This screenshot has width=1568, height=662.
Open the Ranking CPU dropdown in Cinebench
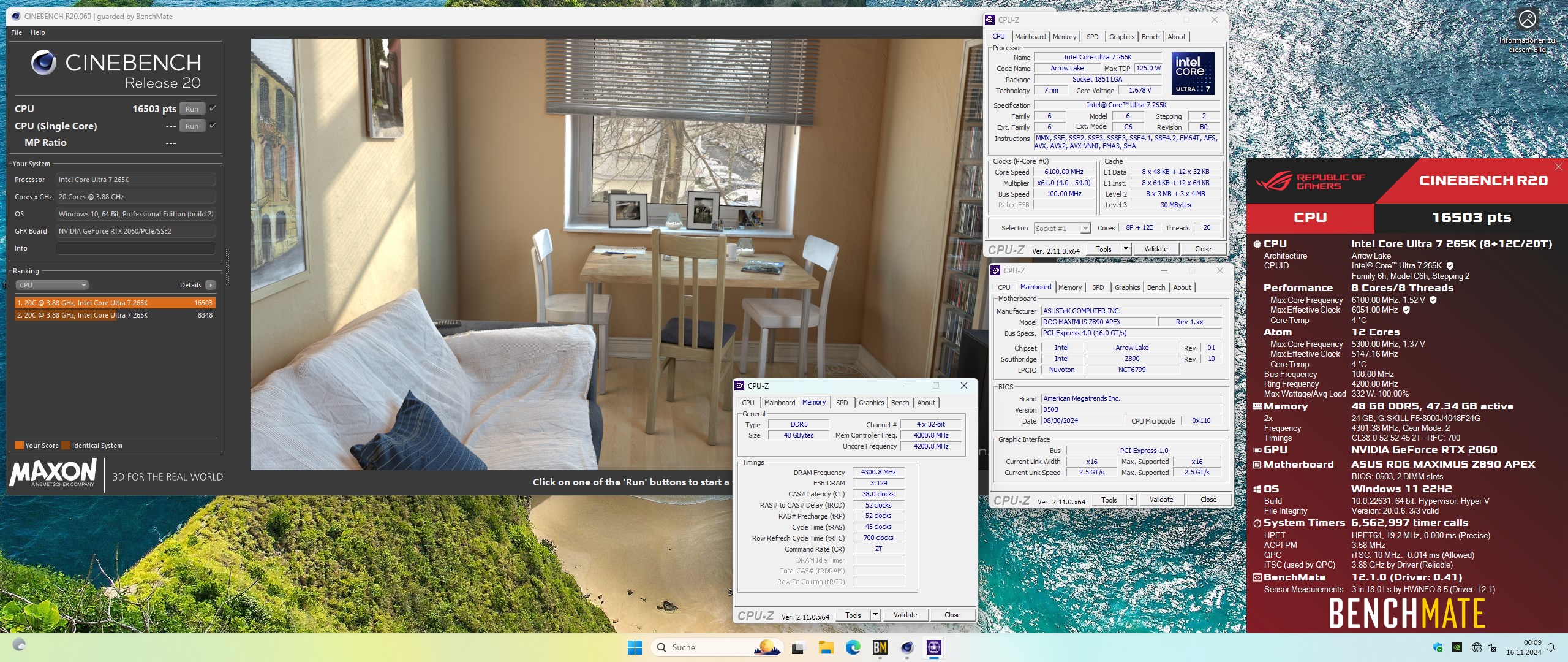[x=52, y=285]
